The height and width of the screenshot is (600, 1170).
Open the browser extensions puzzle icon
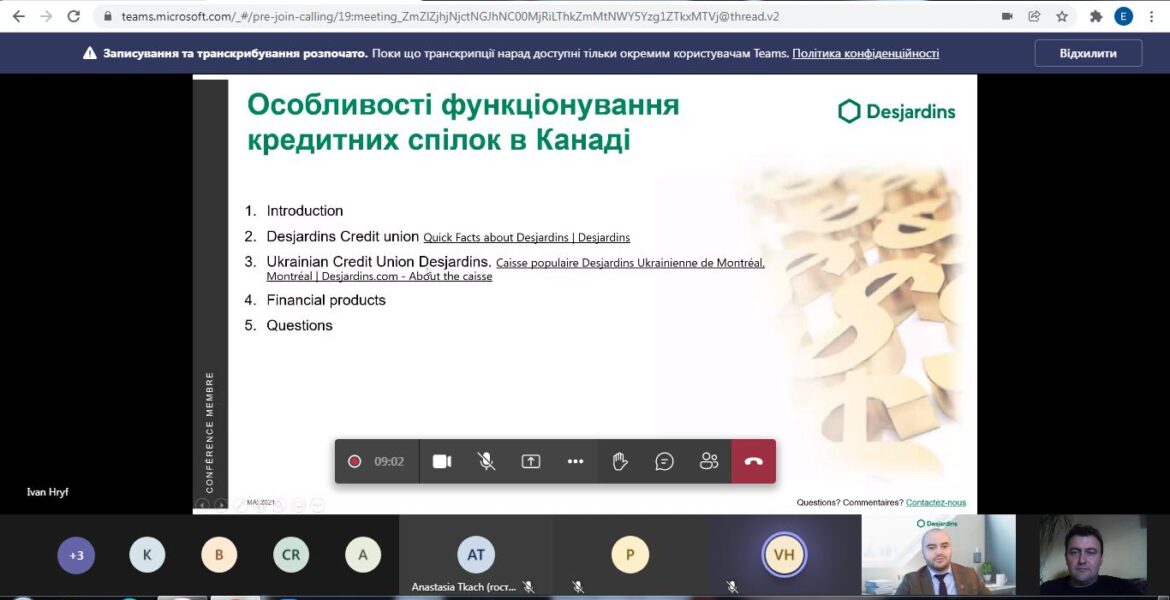pyautogui.click(x=1096, y=16)
